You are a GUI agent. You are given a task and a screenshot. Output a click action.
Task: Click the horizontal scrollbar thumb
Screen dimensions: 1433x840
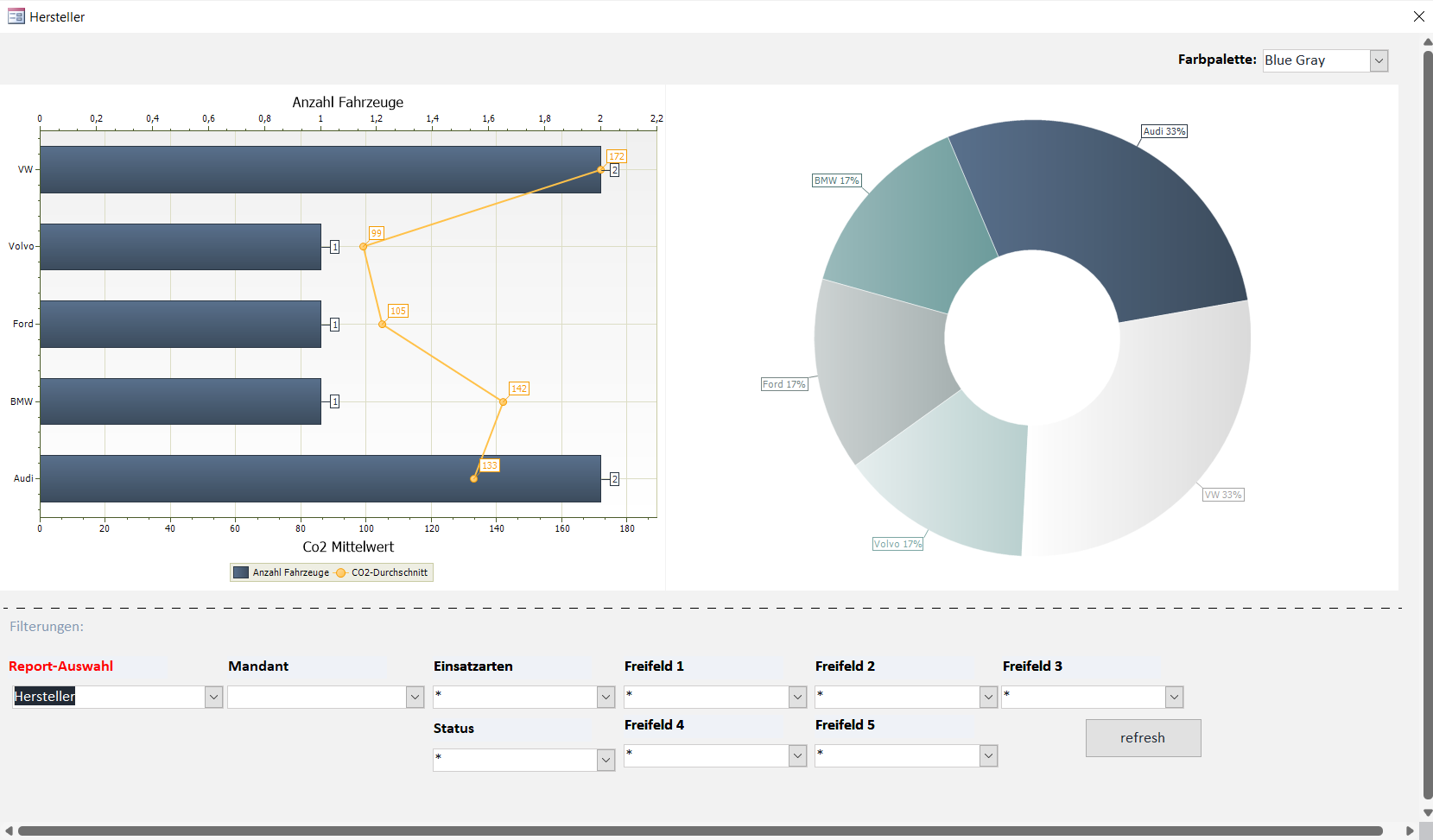[701, 831]
